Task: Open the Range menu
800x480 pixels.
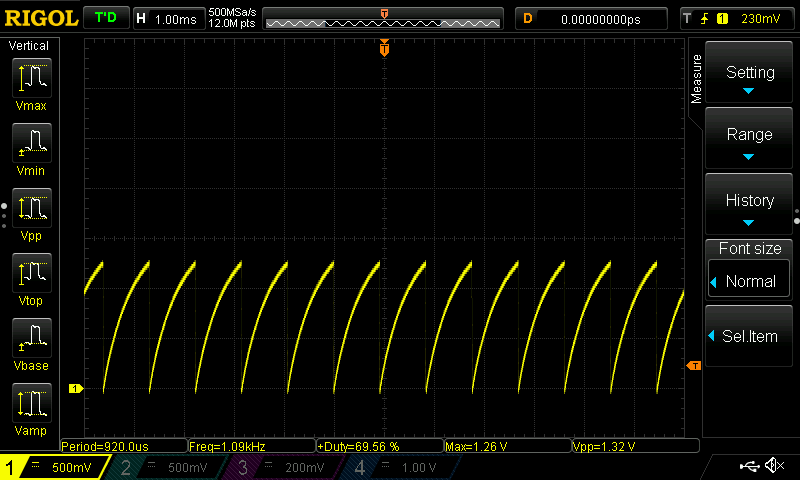Action: click(749, 138)
